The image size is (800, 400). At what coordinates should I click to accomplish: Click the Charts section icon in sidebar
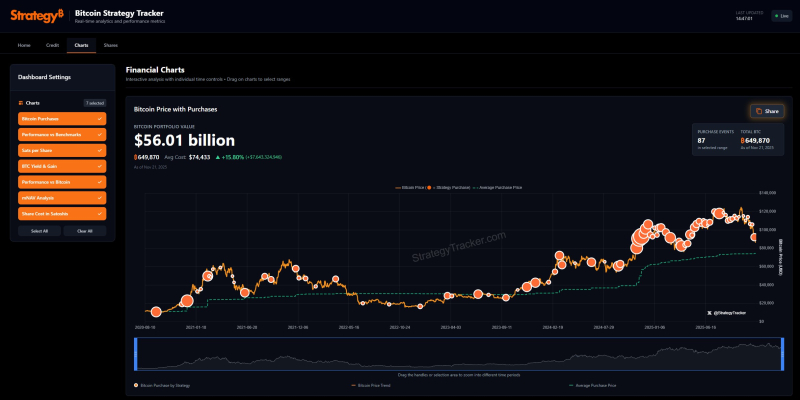tap(21, 103)
